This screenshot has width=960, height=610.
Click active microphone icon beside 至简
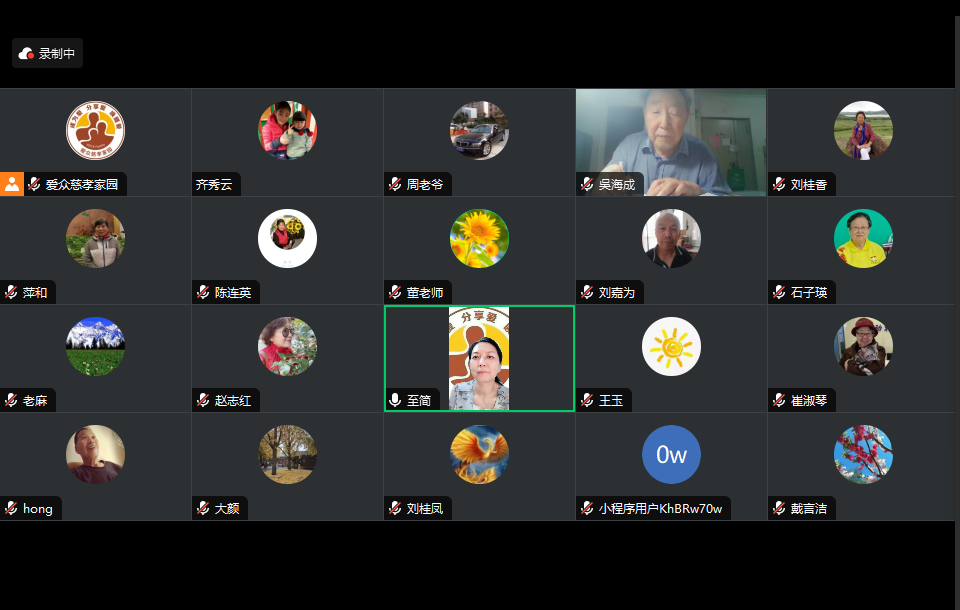click(x=396, y=401)
